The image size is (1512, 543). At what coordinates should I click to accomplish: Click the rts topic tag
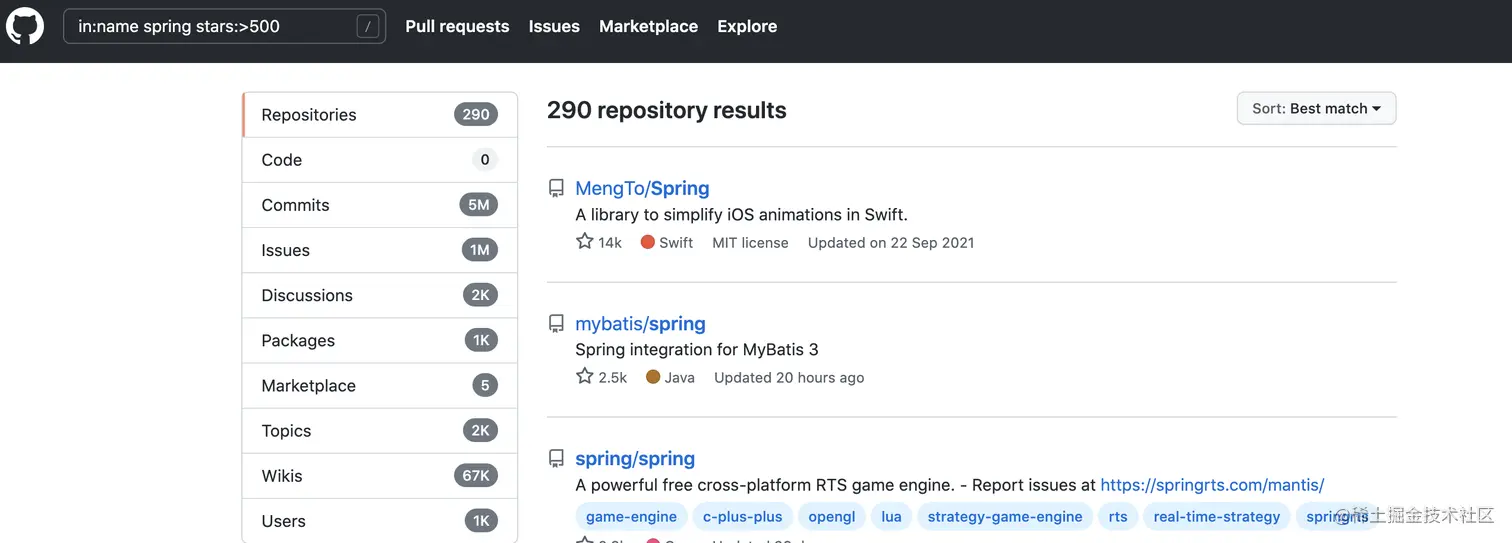point(1118,516)
